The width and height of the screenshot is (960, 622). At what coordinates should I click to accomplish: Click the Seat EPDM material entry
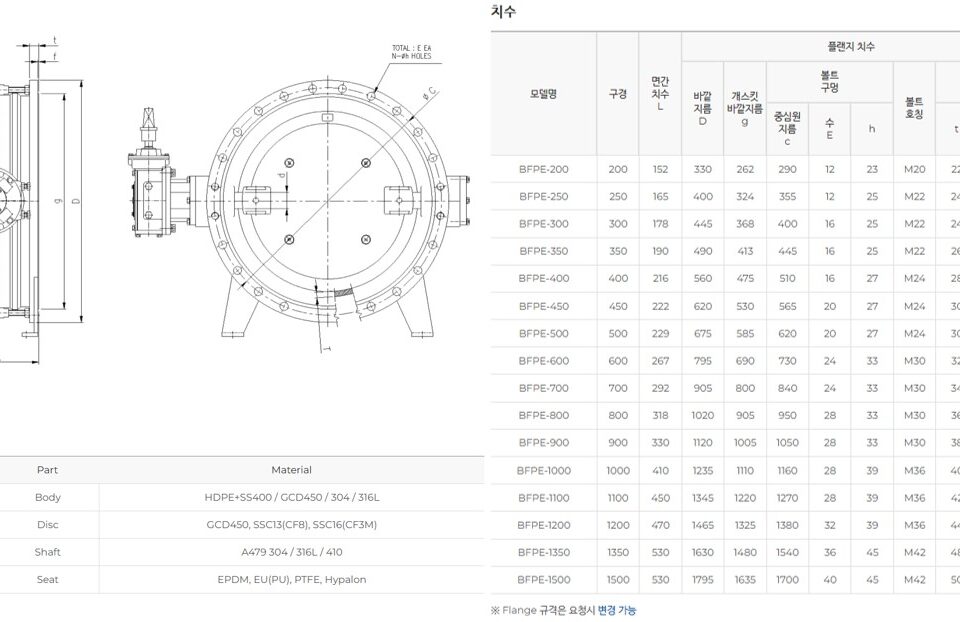tap(291, 580)
